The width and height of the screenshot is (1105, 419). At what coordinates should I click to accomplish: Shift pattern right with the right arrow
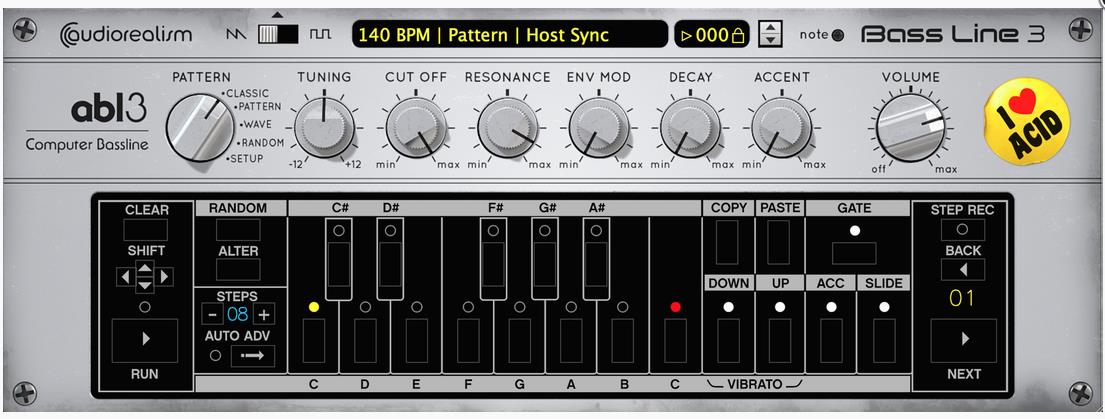(164, 277)
